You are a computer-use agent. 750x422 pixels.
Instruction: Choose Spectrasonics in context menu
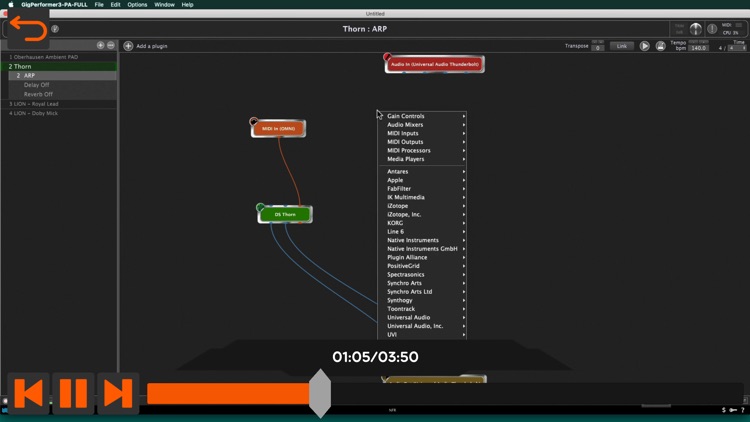pyautogui.click(x=422, y=275)
